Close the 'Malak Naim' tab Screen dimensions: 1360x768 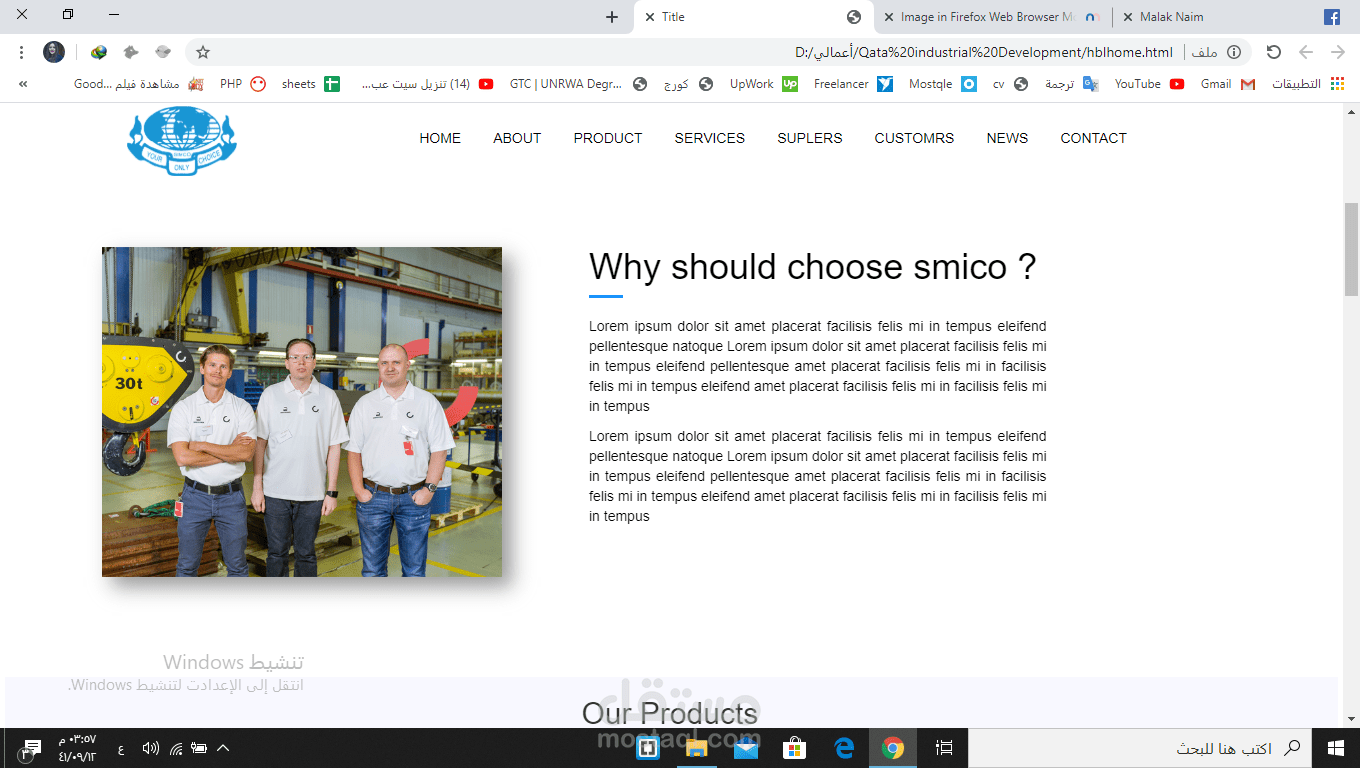(1128, 17)
